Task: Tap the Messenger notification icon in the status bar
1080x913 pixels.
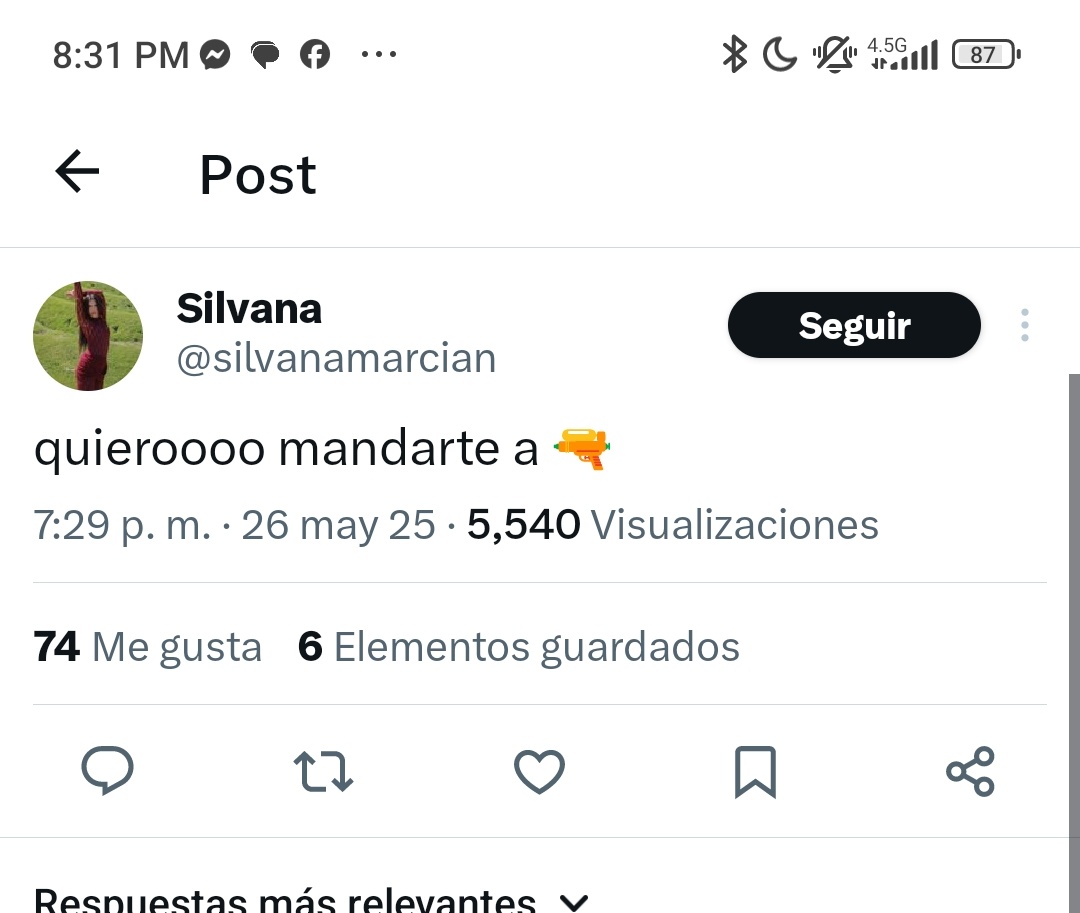Action: [215, 55]
